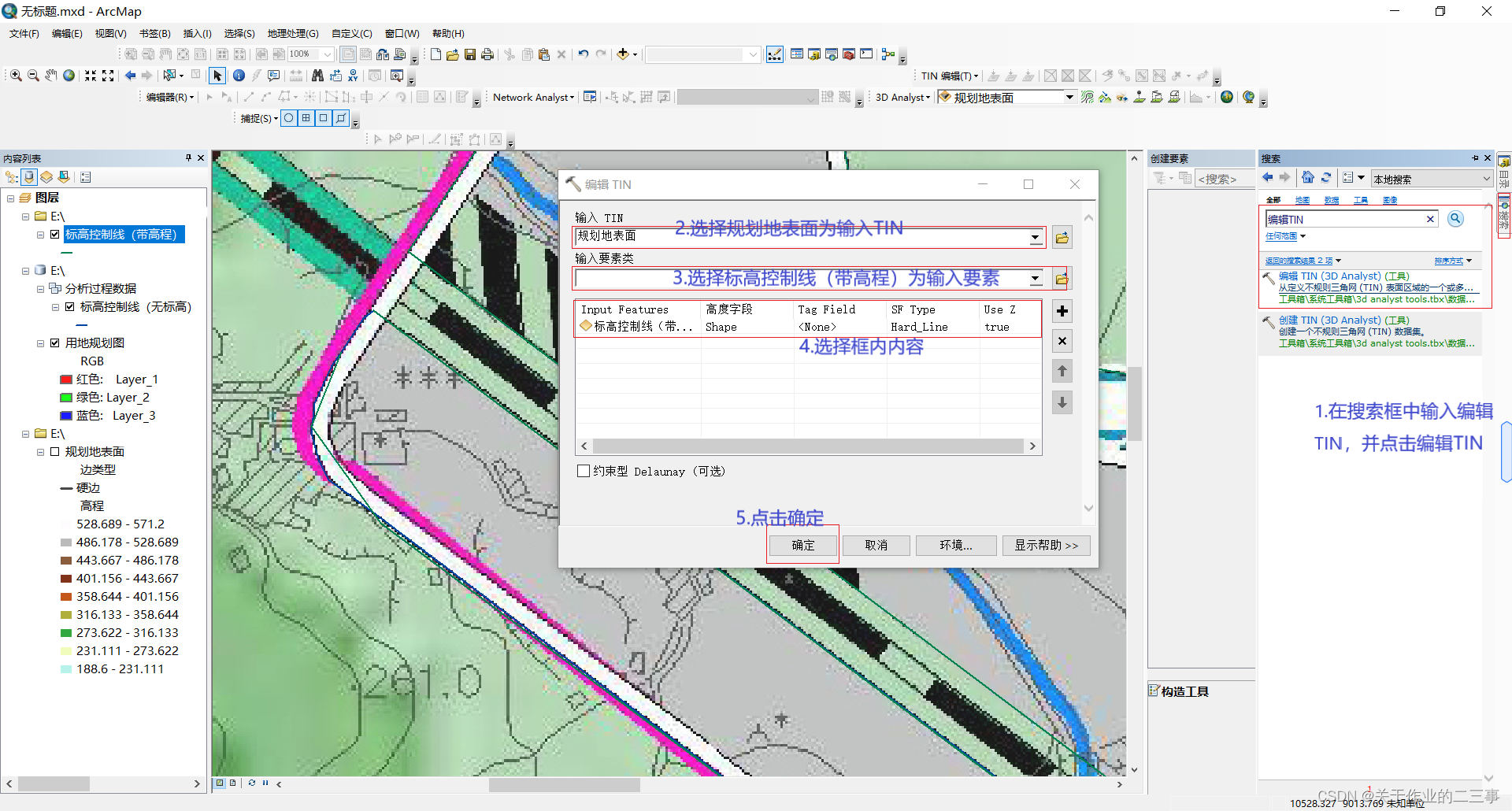Switch to the 图层 tab in the search panel
Viewport: 1512px width, 811px height.
pos(1303,199)
